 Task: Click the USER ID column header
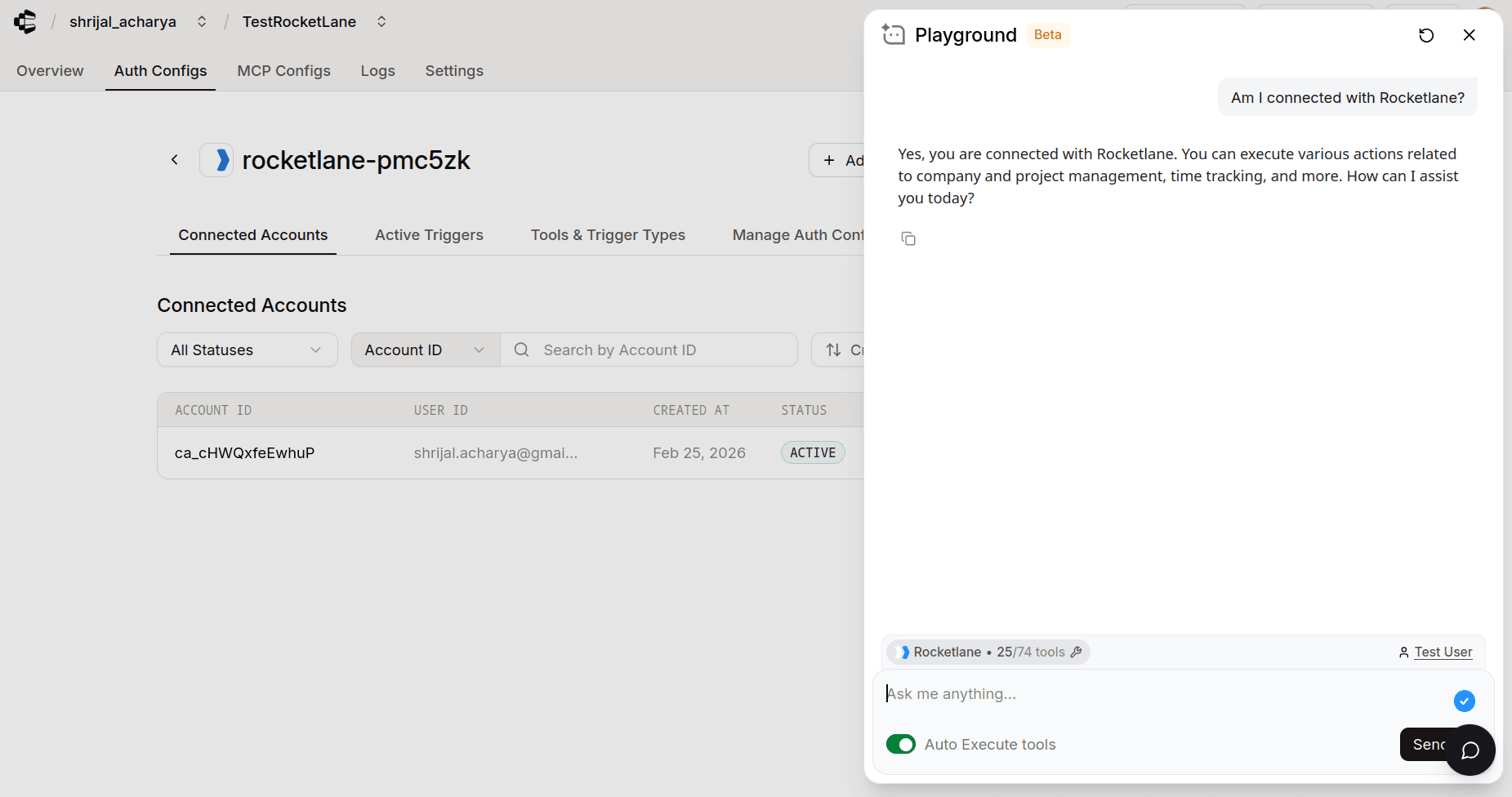440,410
